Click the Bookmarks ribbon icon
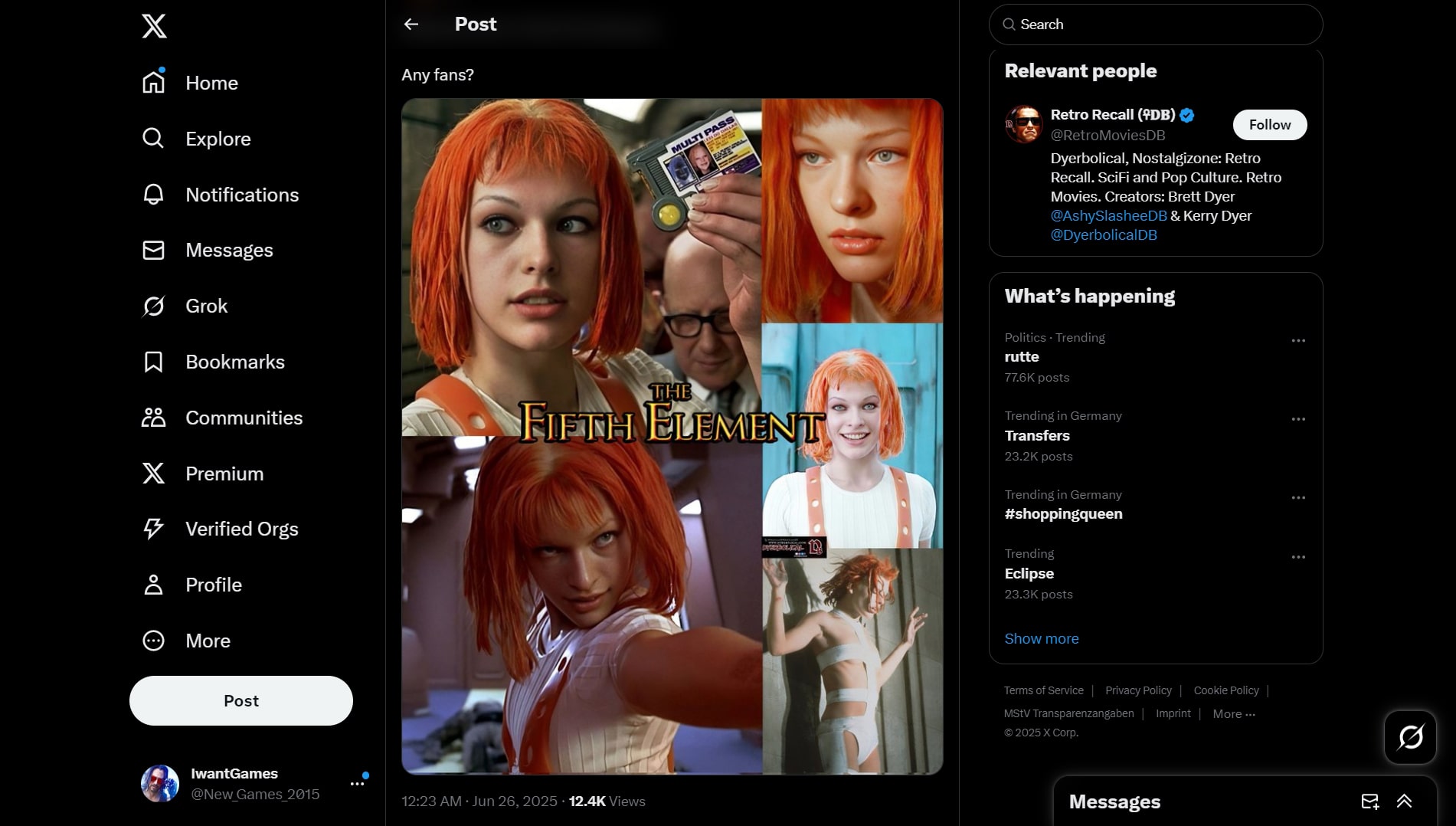Screen dimensions: 1456x826 coord(153,362)
